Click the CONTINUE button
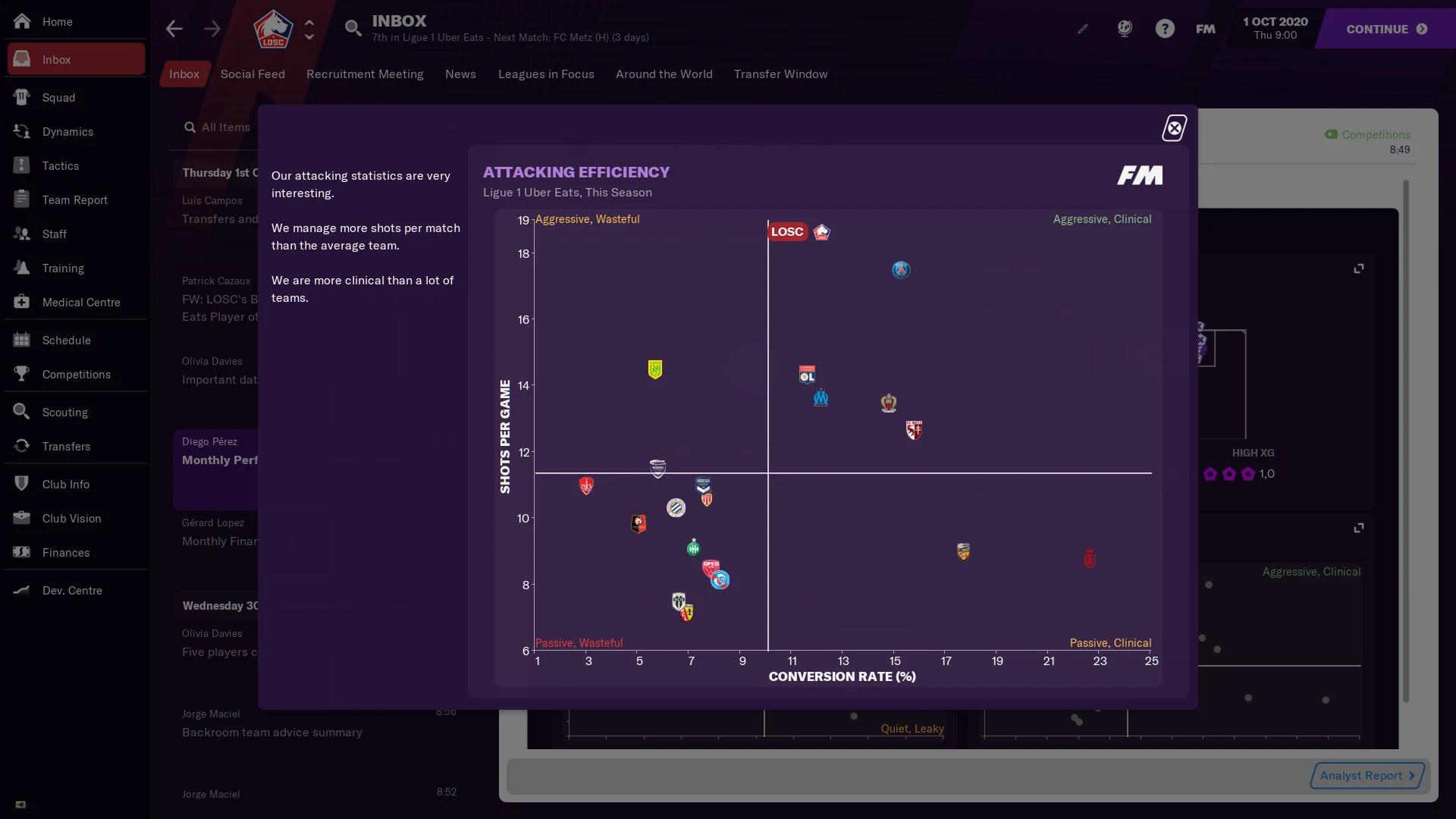 (1384, 28)
